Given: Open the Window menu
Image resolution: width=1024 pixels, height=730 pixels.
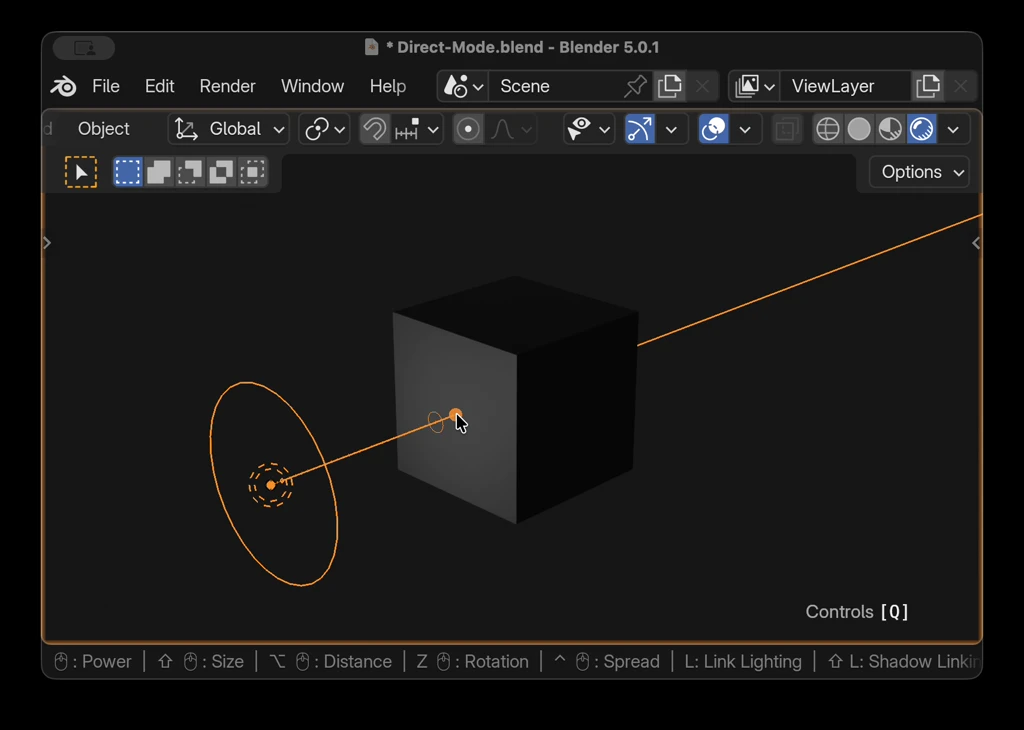Looking at the screenshot, I should 312,86.
